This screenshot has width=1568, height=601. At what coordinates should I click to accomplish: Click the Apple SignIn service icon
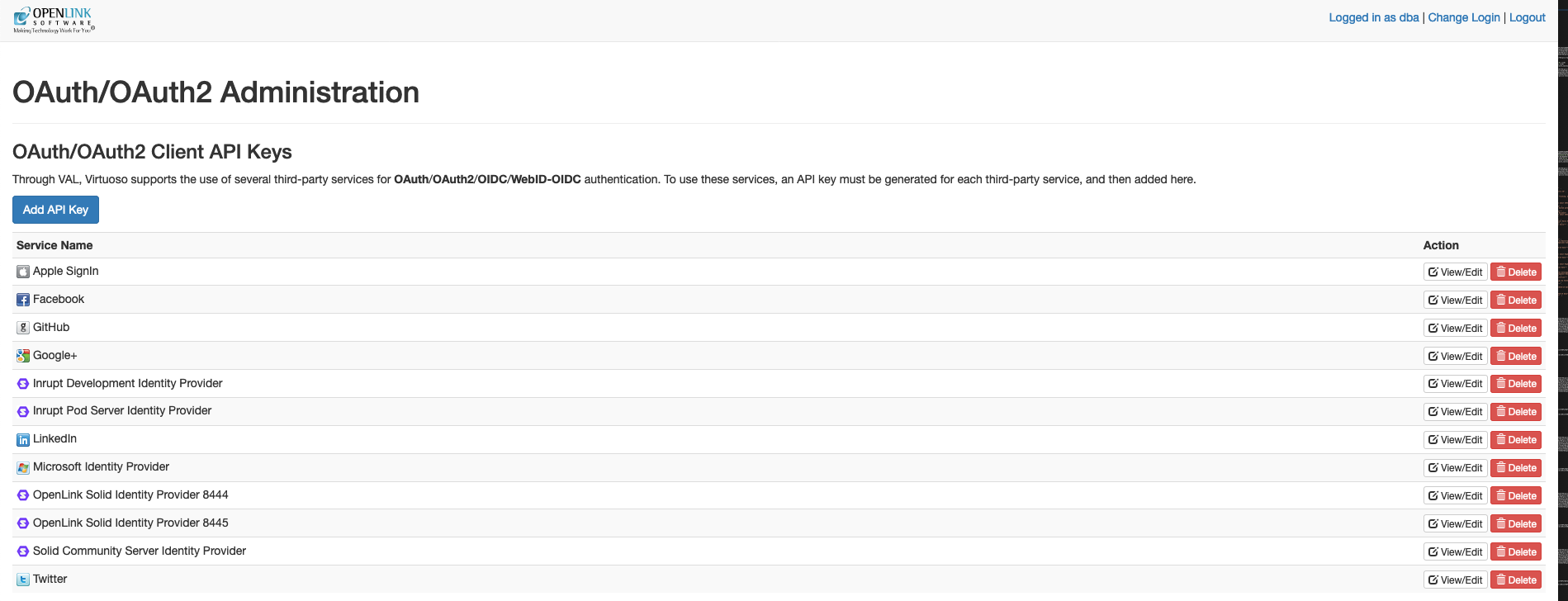point(23,272)
